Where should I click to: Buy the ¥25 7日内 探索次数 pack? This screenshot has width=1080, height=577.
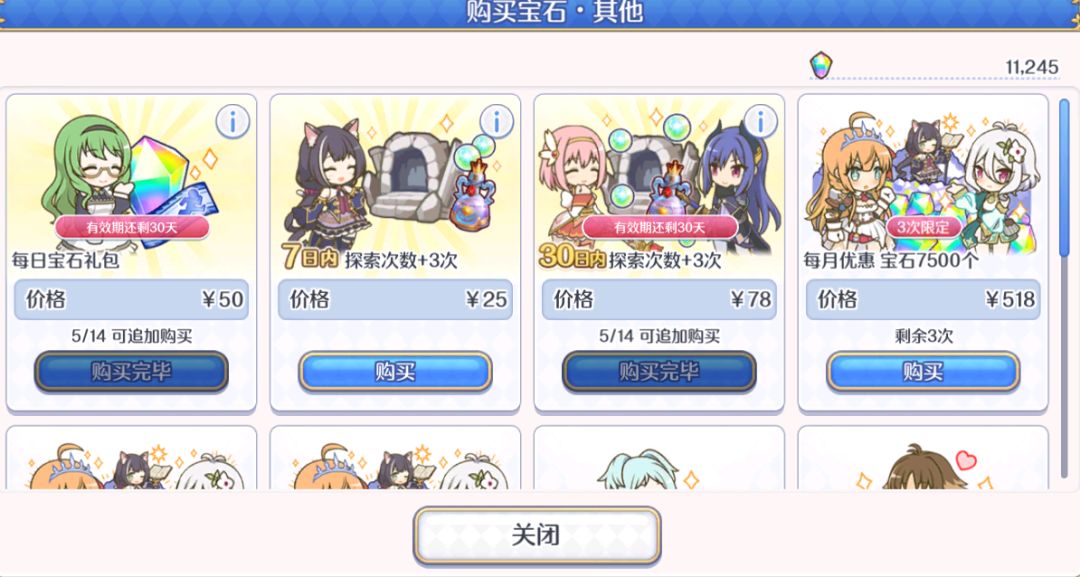pyautogui.click(x=395, y=372)
